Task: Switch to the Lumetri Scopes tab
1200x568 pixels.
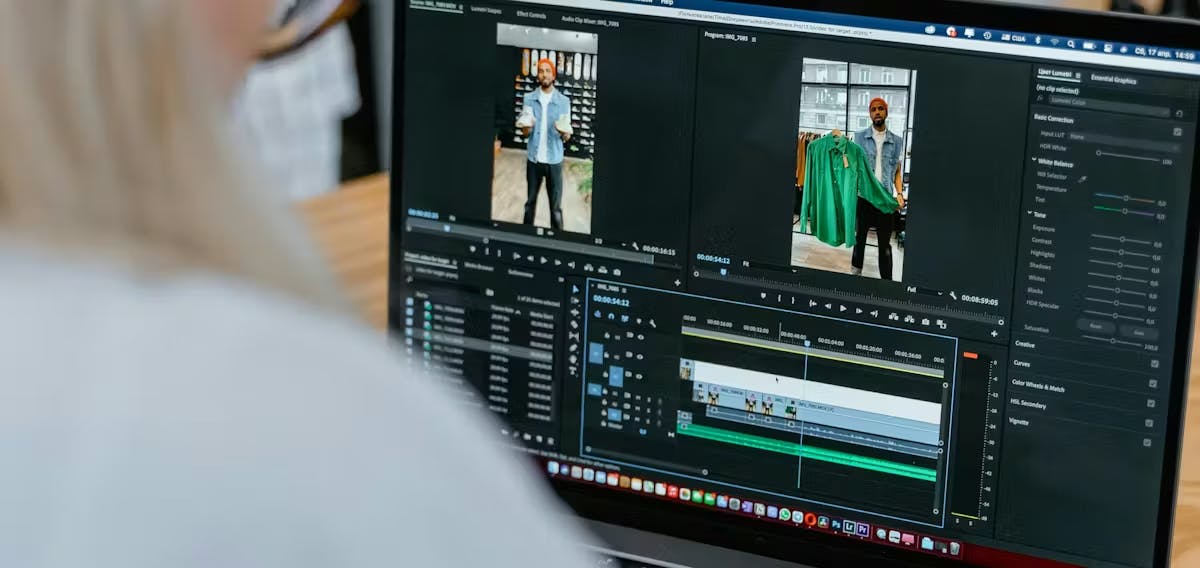Action: (x=486, y=10)
